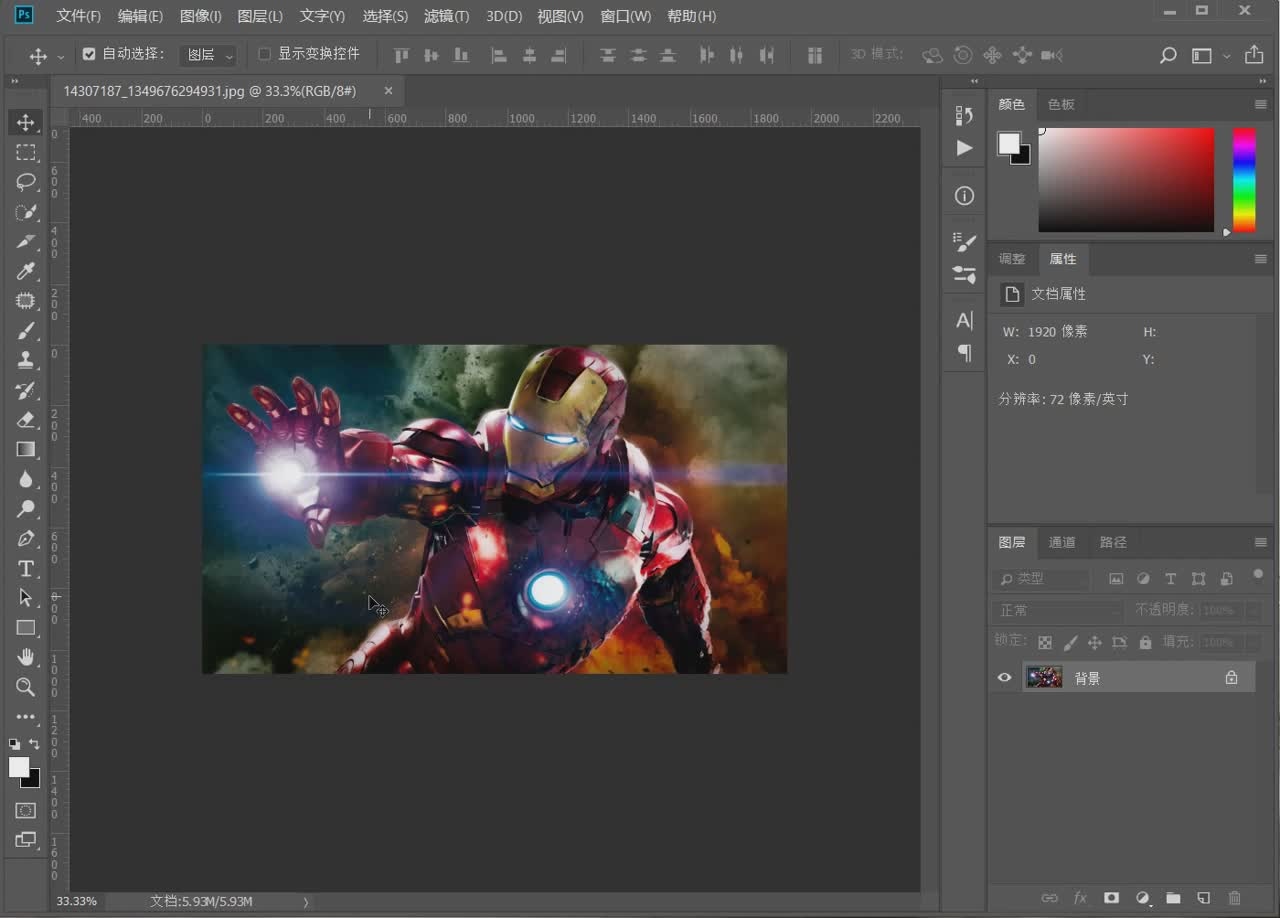Screen dimensions: 1280x918
Task: Open the Info panel icon
Action: [964, 196]
